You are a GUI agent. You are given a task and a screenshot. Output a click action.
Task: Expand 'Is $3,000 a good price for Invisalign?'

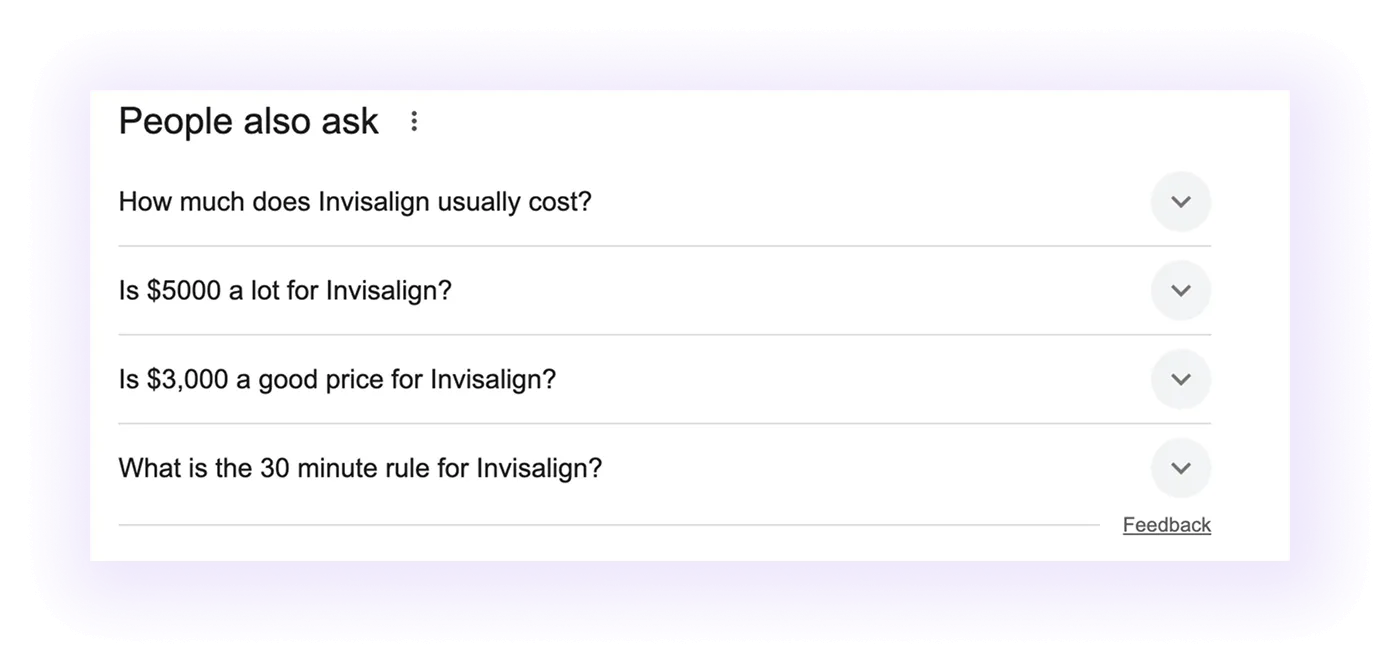coord(1181,379)
